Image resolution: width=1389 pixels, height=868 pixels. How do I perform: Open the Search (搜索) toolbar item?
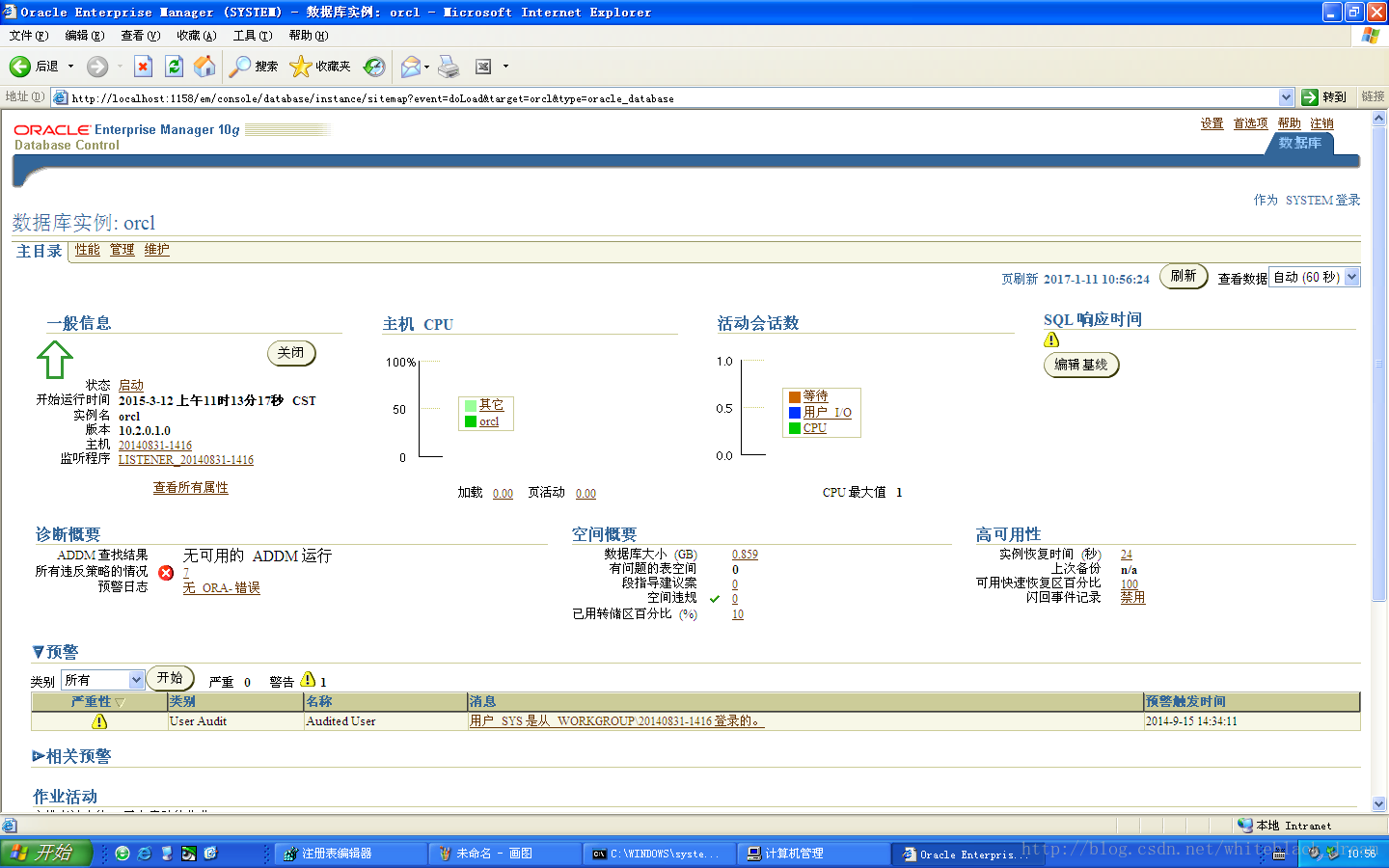(x=254, y=67)
